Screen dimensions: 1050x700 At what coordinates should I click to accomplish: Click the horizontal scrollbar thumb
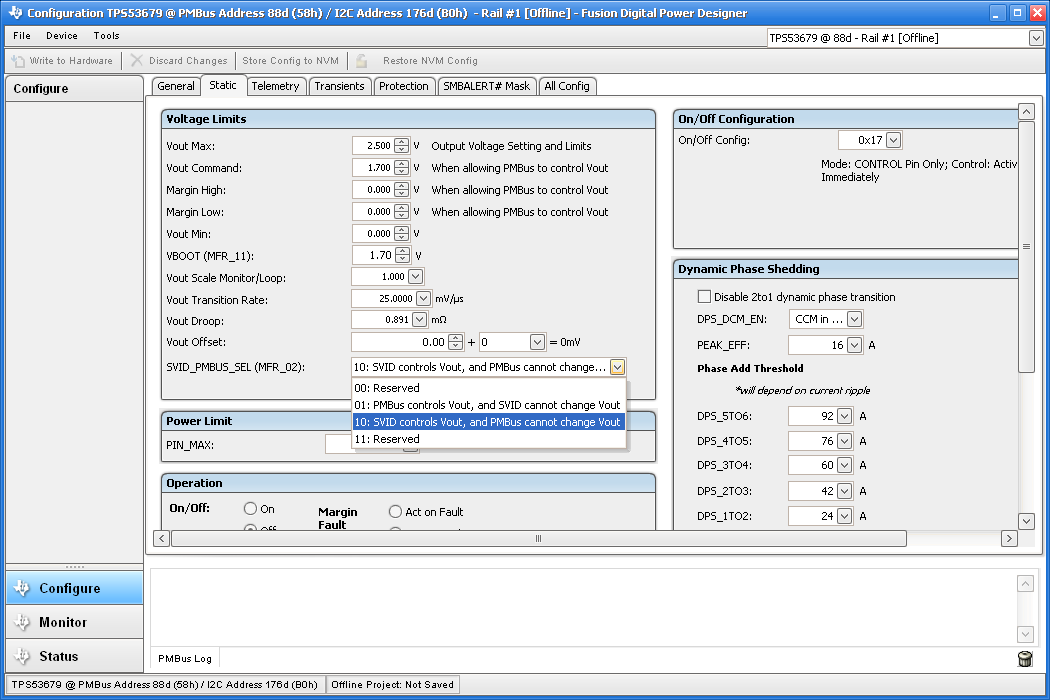coord(539,539)
